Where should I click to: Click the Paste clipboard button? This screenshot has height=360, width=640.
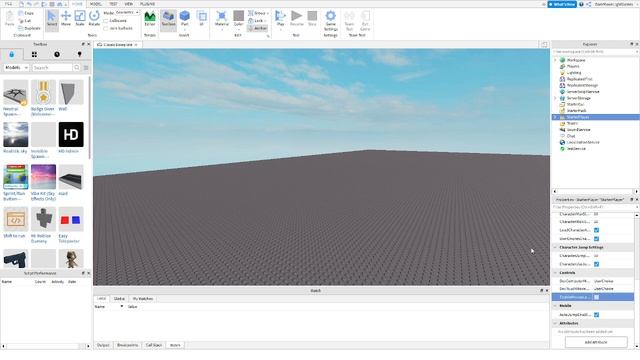click(9, 19)
